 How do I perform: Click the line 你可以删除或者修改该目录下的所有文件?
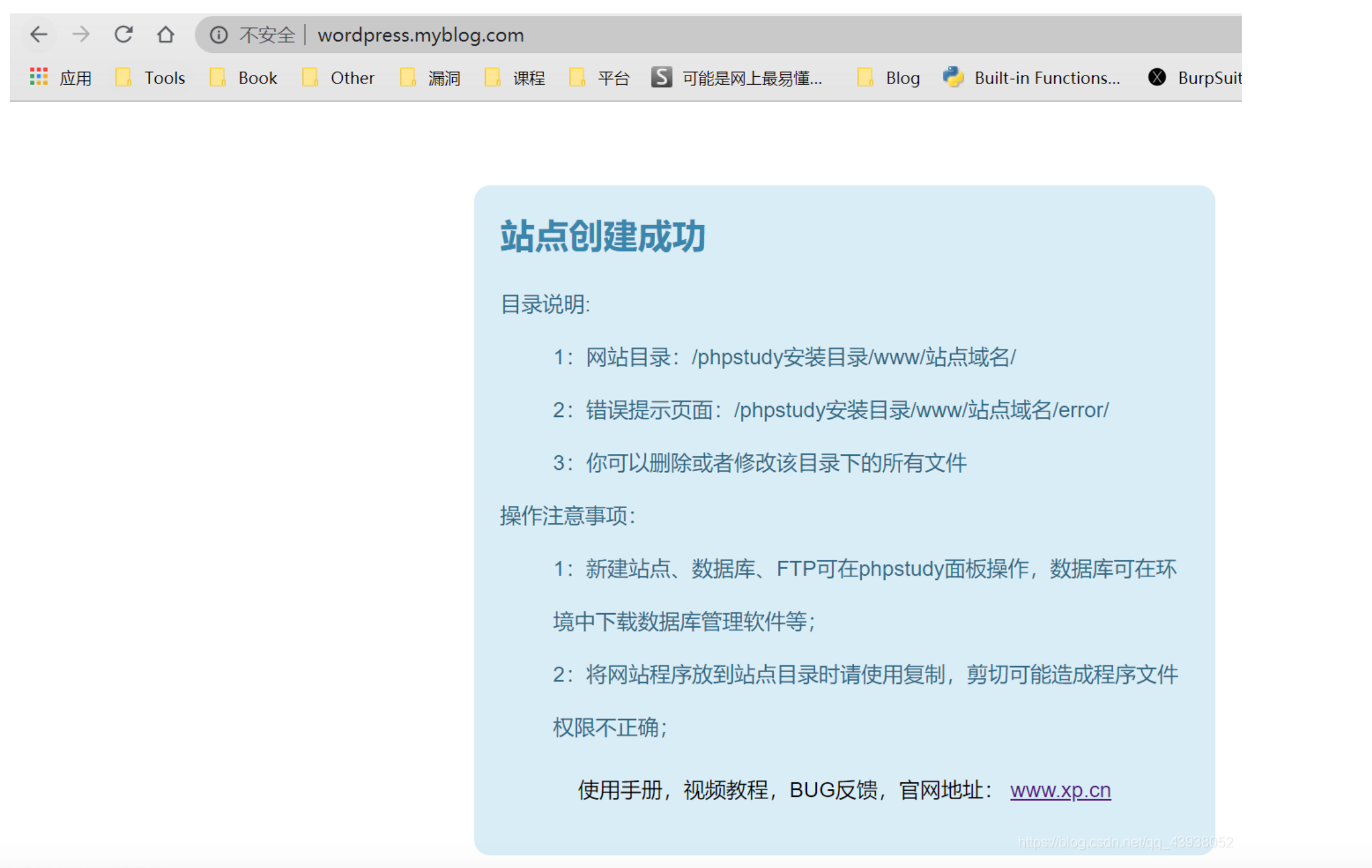[760, 463]
